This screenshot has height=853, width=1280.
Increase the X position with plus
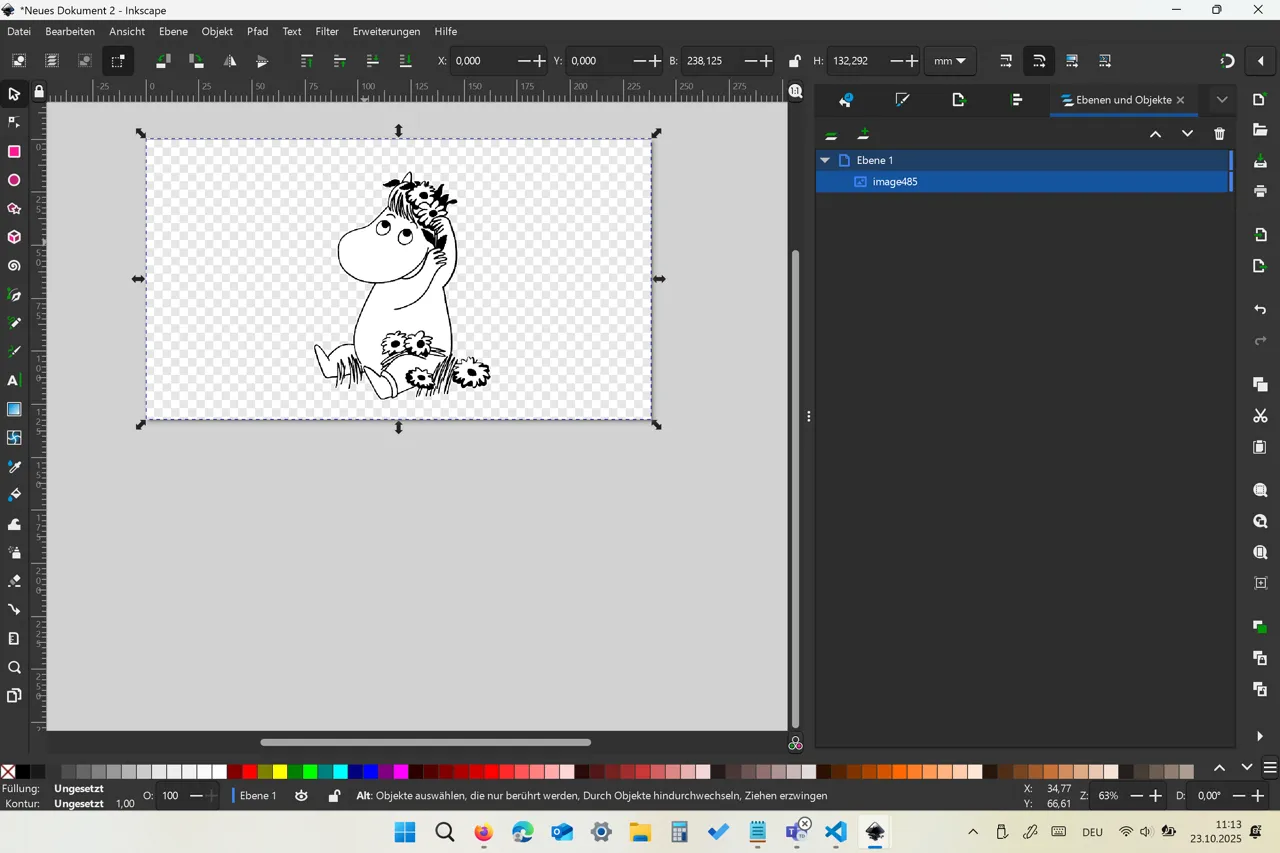click(x=540, y=61)
